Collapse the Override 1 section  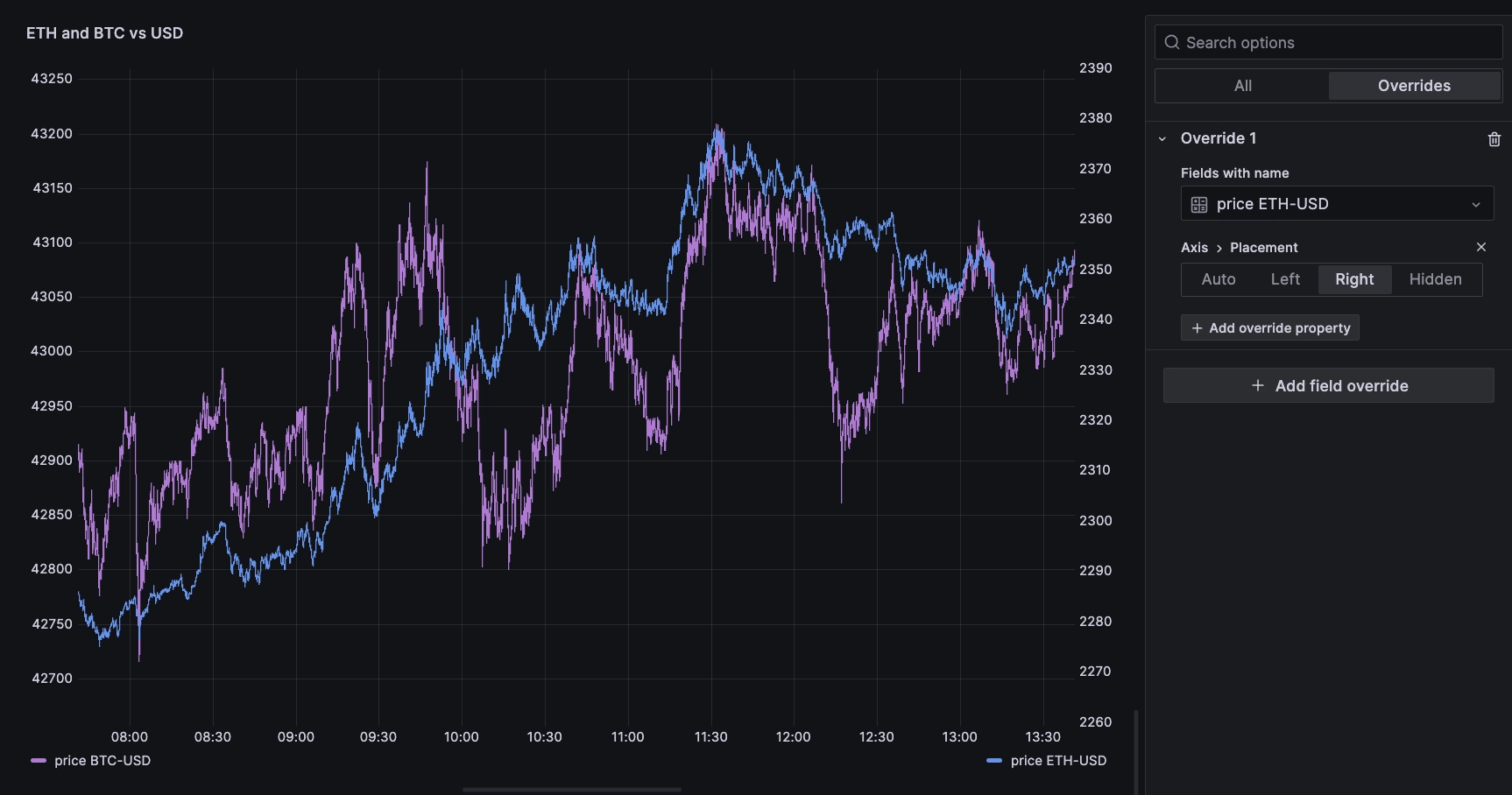click(x=1162, y=138)
